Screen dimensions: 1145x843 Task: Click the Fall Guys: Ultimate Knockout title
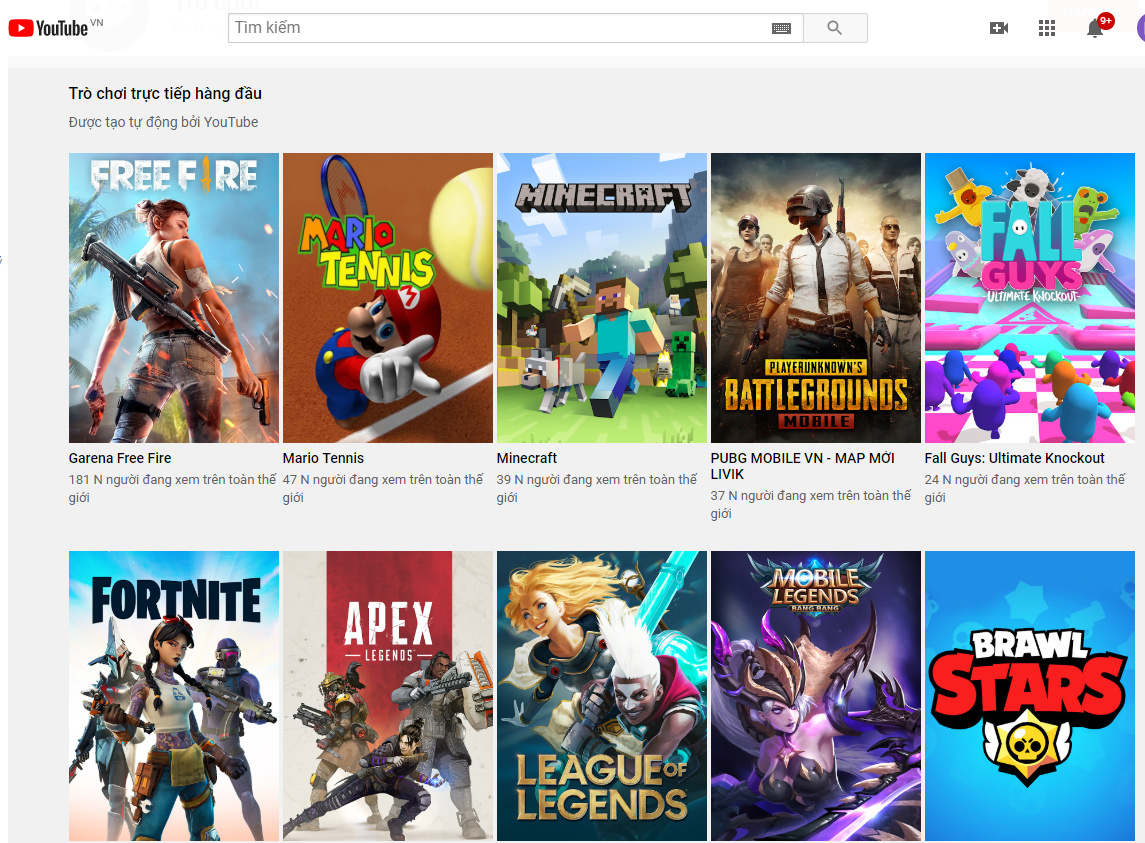click(1014, 458)
